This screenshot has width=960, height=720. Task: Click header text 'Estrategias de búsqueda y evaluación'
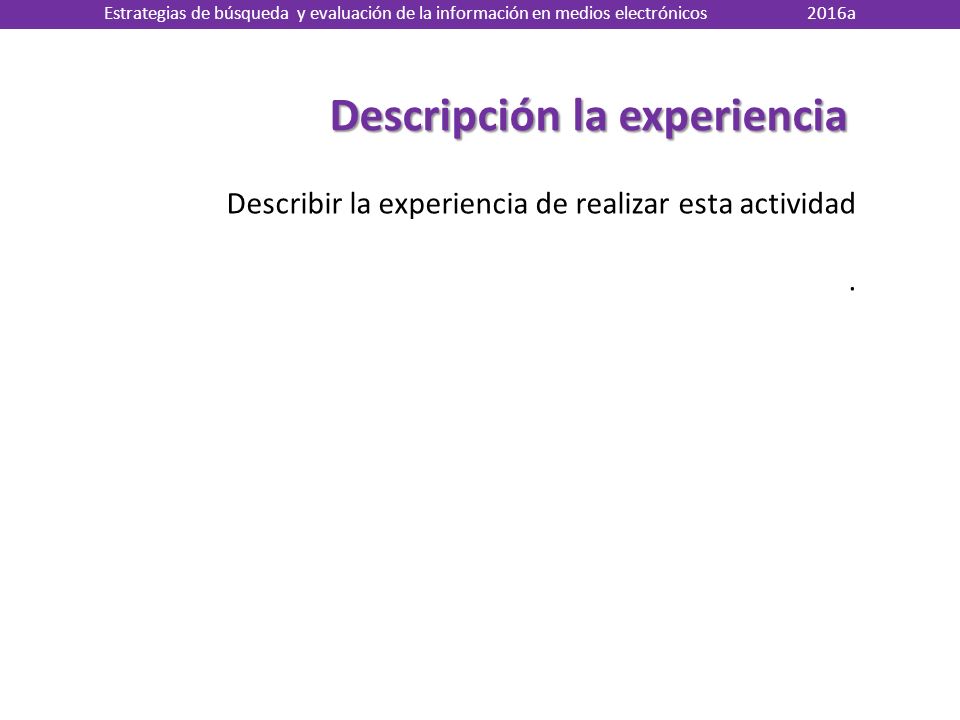248,13
